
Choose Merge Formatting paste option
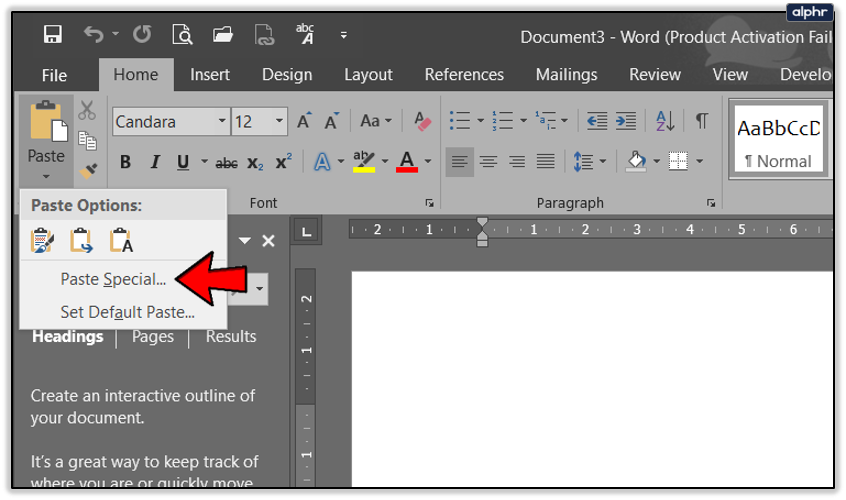(81, 241)
